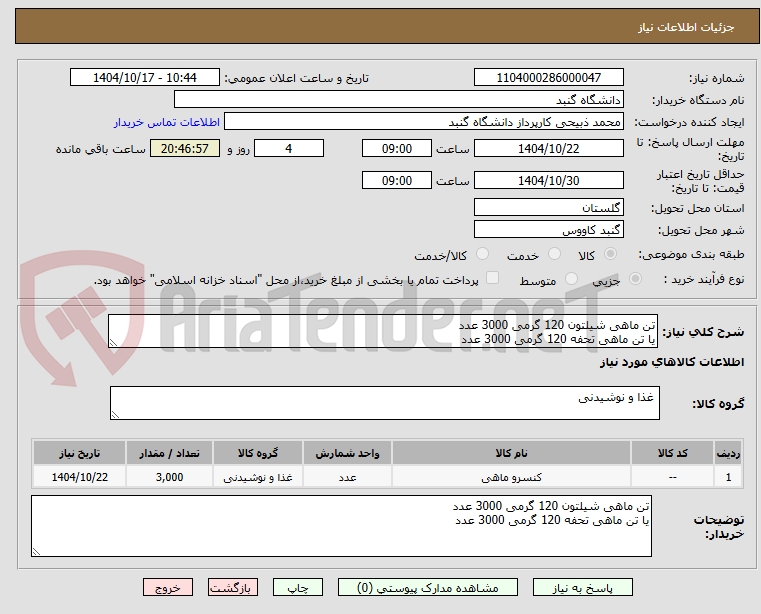Click resize handle of گروه کالا box

click(116, 415)
